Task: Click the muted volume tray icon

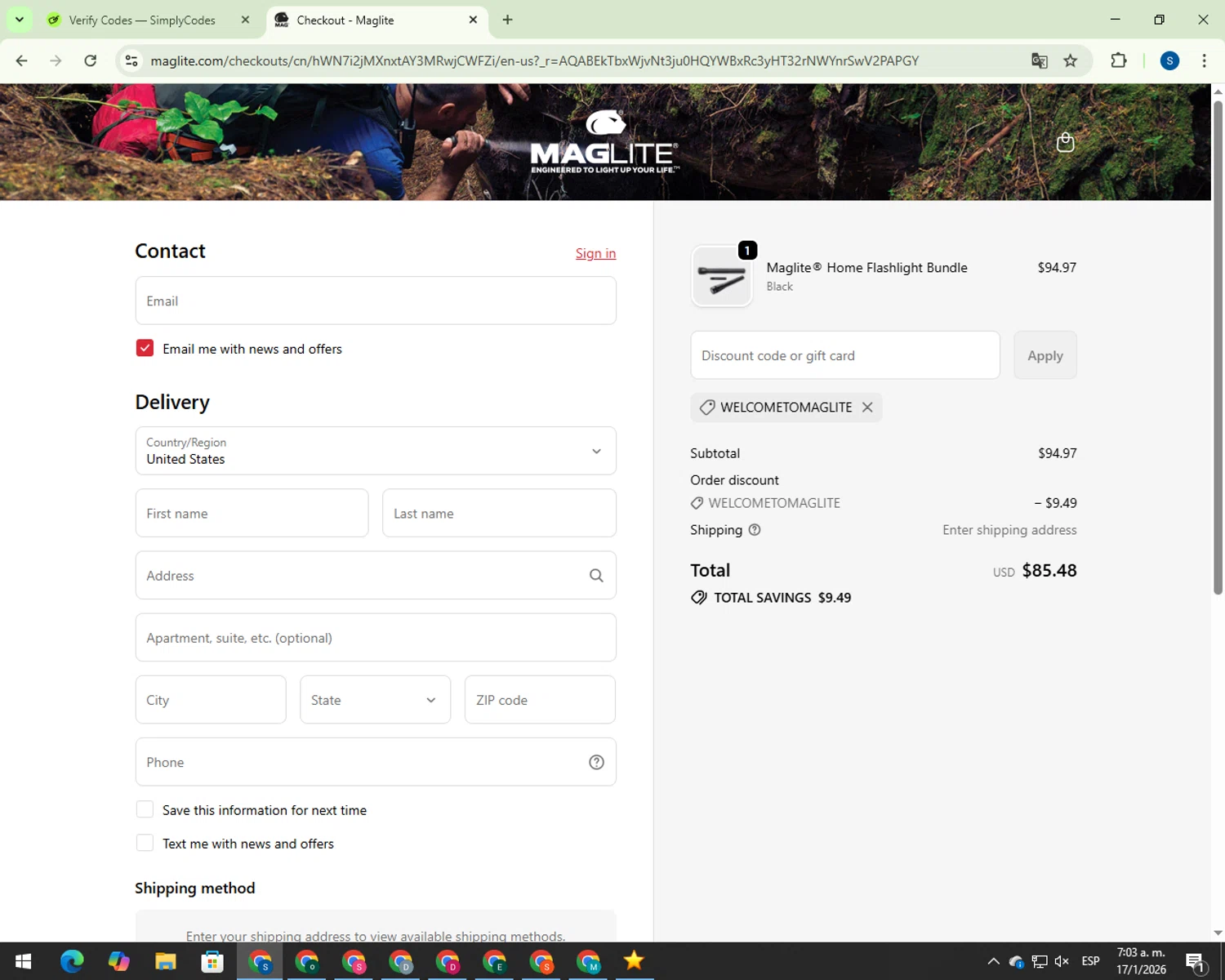Action: [1062, 961]
